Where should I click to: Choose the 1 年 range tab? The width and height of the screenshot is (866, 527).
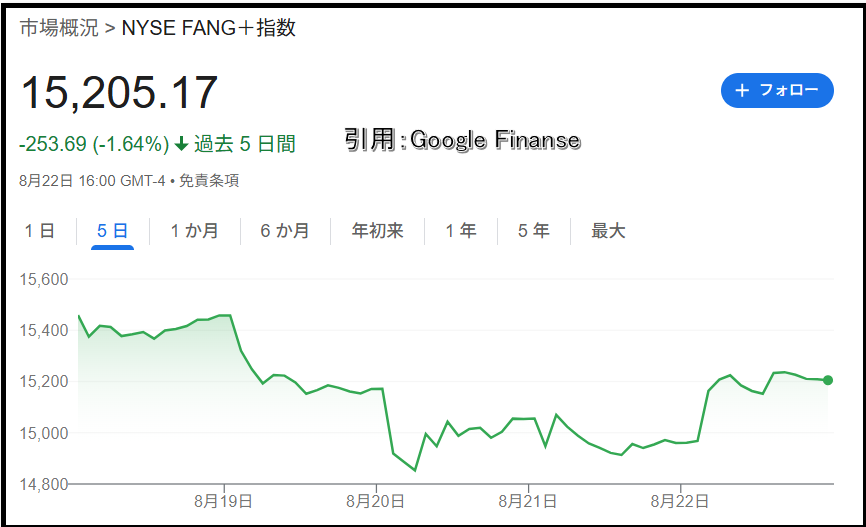[461, 230]
